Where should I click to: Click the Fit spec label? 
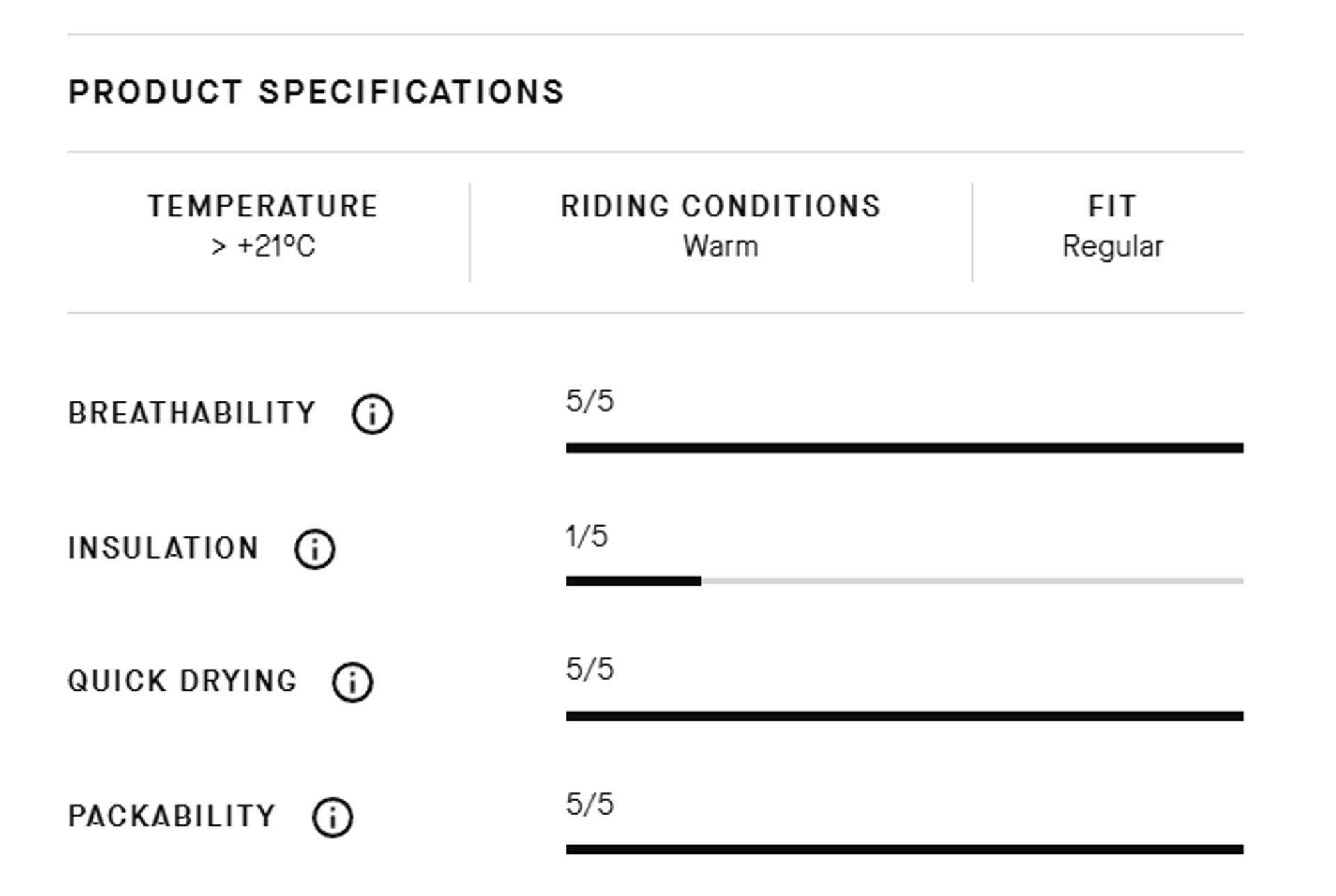coord(1113,207)
